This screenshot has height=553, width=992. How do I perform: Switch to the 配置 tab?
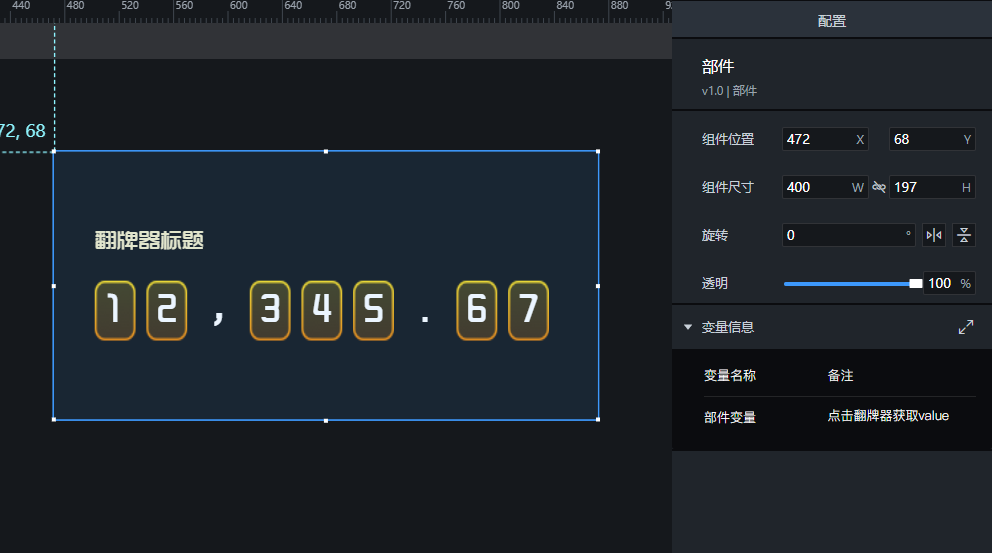point(831,20)
